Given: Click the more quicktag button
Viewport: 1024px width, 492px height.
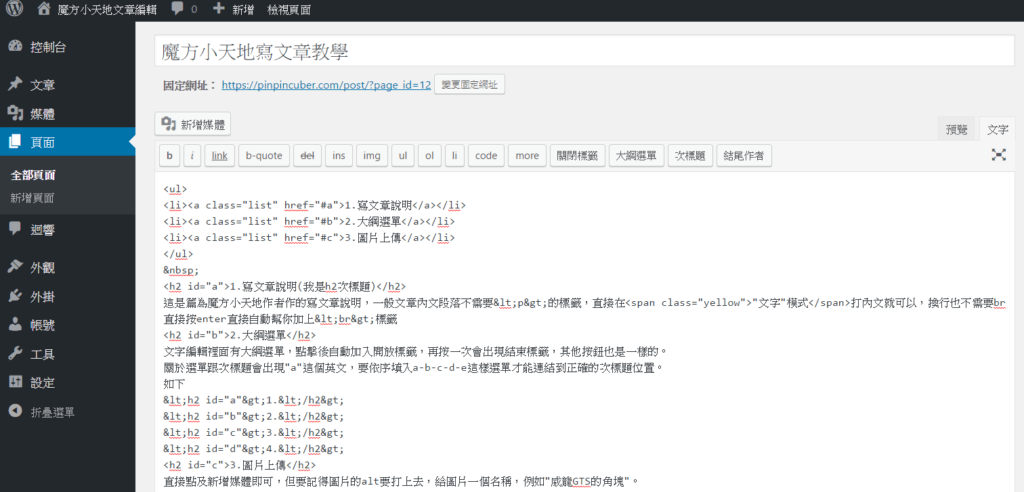Looking at the screenshot, I should (527, 156).
